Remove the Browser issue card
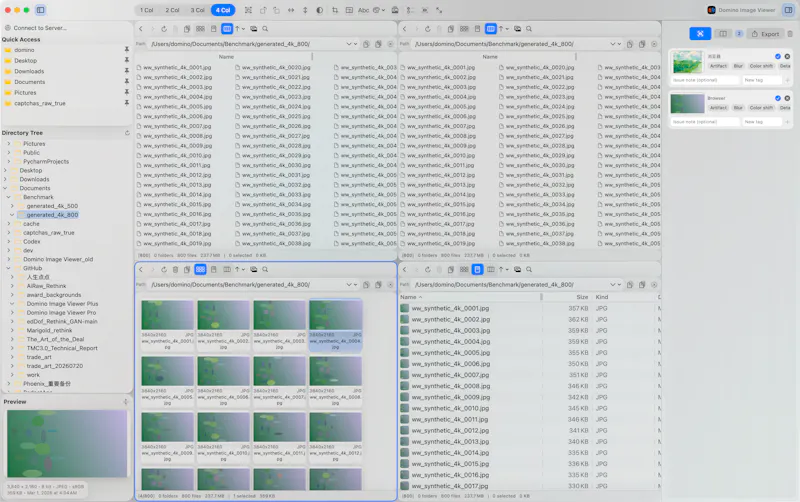Screen dimensions: 800x502 click(x=787, y=98)
